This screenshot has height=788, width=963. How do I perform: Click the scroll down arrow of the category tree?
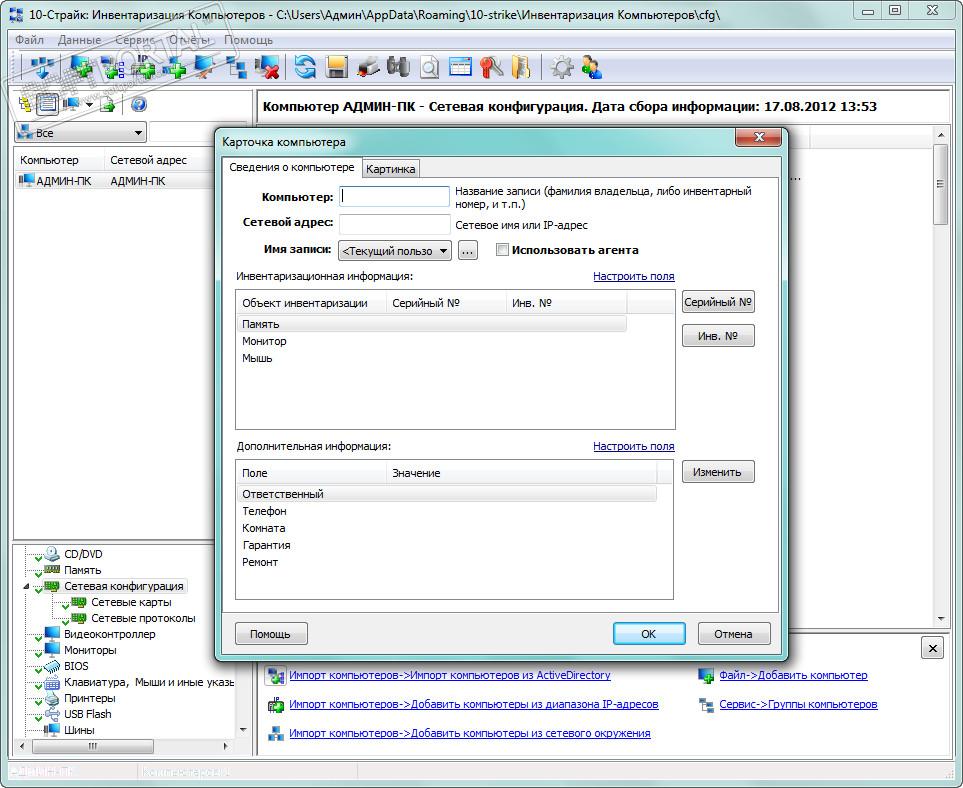coord(243,730)
